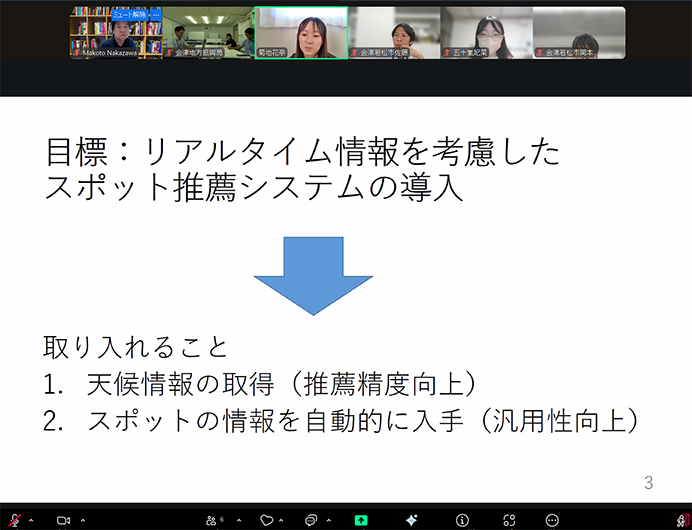Toggle the camera video button
This screenshot has height=530, width=692.
coord(62,520)
